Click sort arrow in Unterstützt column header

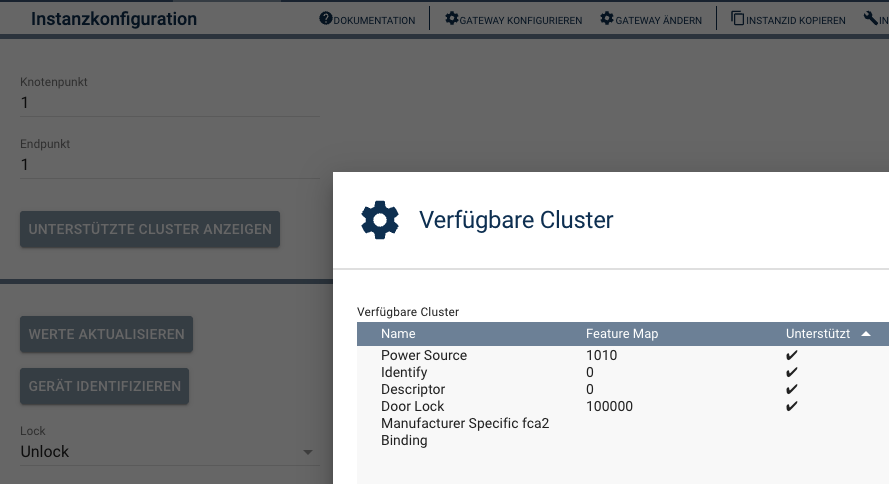pyautogui.click(x=866, y=334)
